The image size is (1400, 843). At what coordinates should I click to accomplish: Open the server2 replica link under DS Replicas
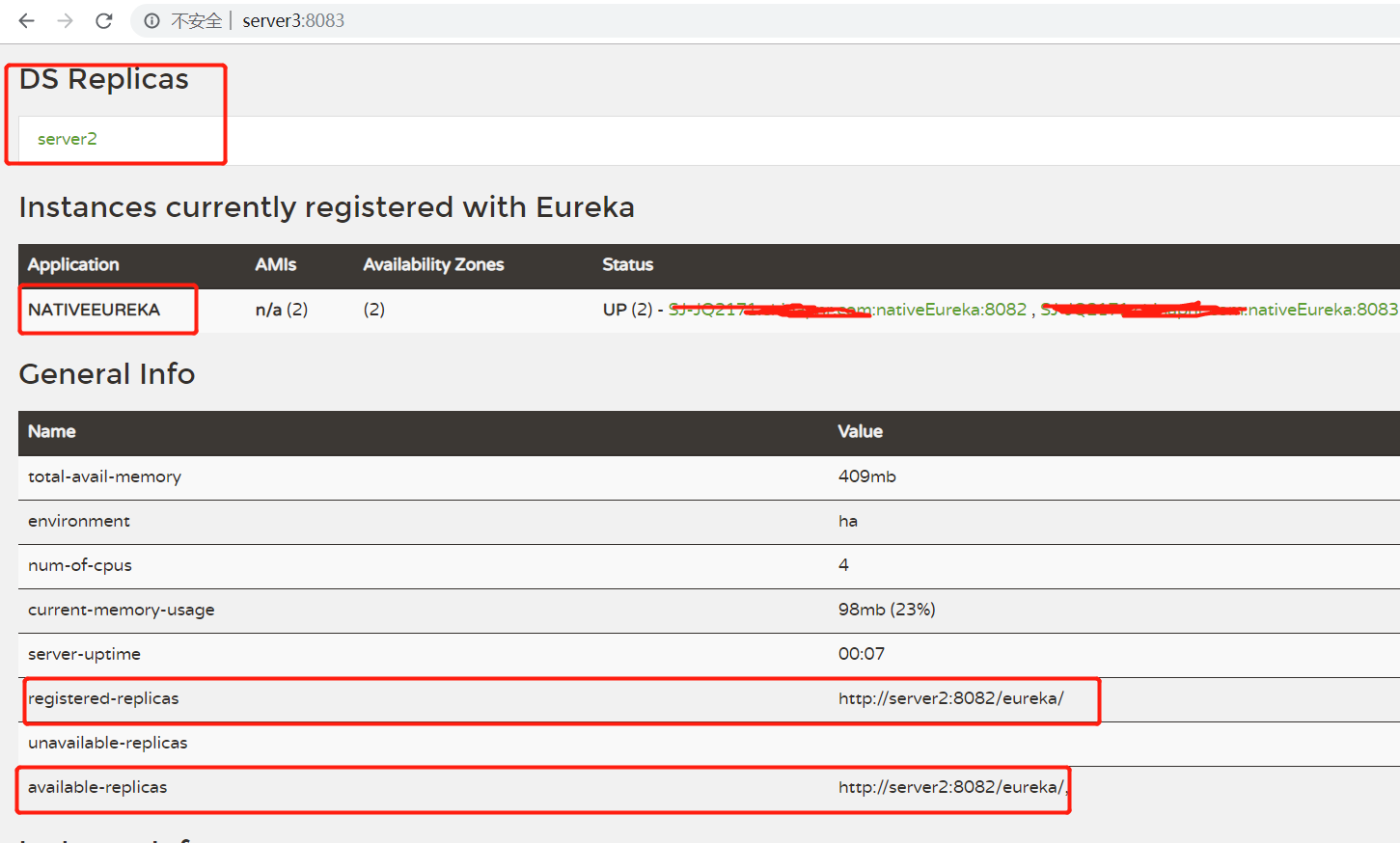pos(67,138)
